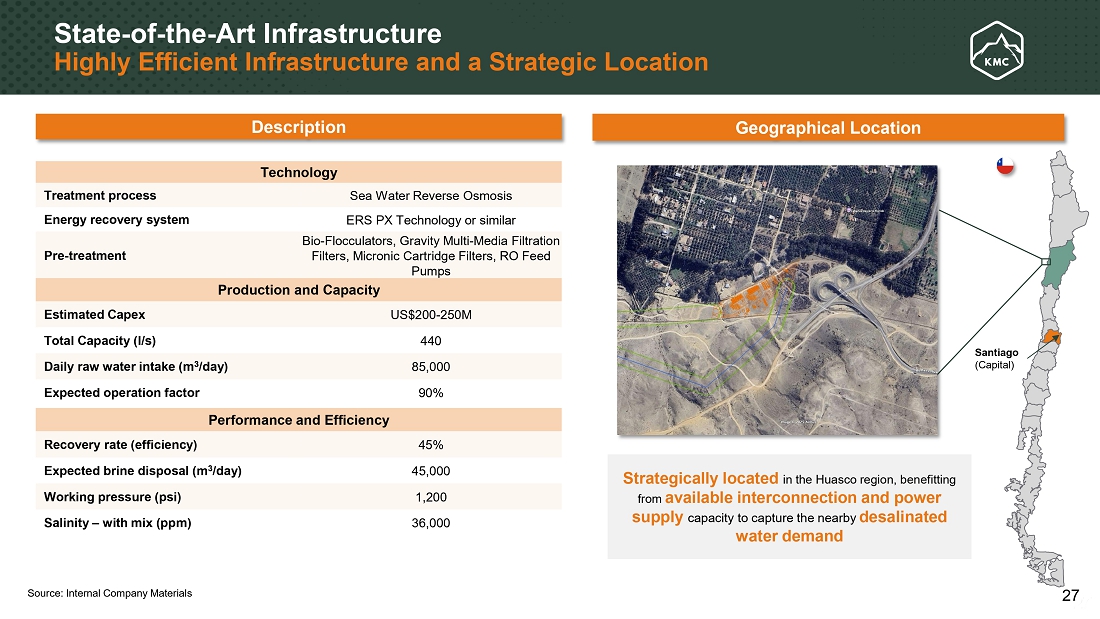Screen dimensions: 1100x619
Task: Click the Sea Water Reverse Osmosis cell
Action: pos(430,196)
